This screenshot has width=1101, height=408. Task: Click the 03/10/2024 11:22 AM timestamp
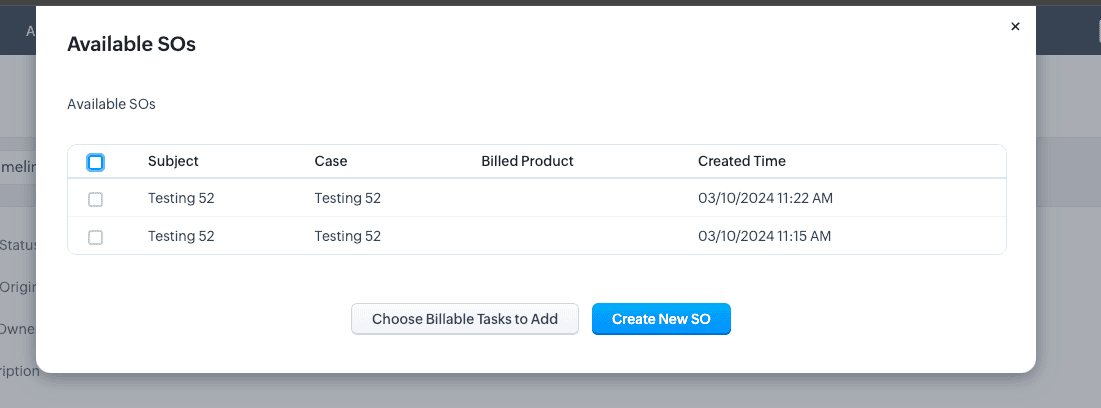tap(765, 198)
